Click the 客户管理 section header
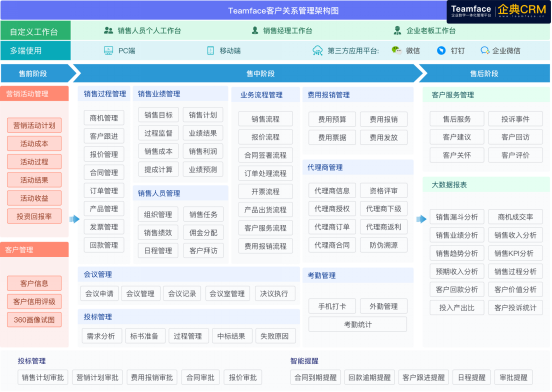The image size is (552, 392). click(34, 250)
